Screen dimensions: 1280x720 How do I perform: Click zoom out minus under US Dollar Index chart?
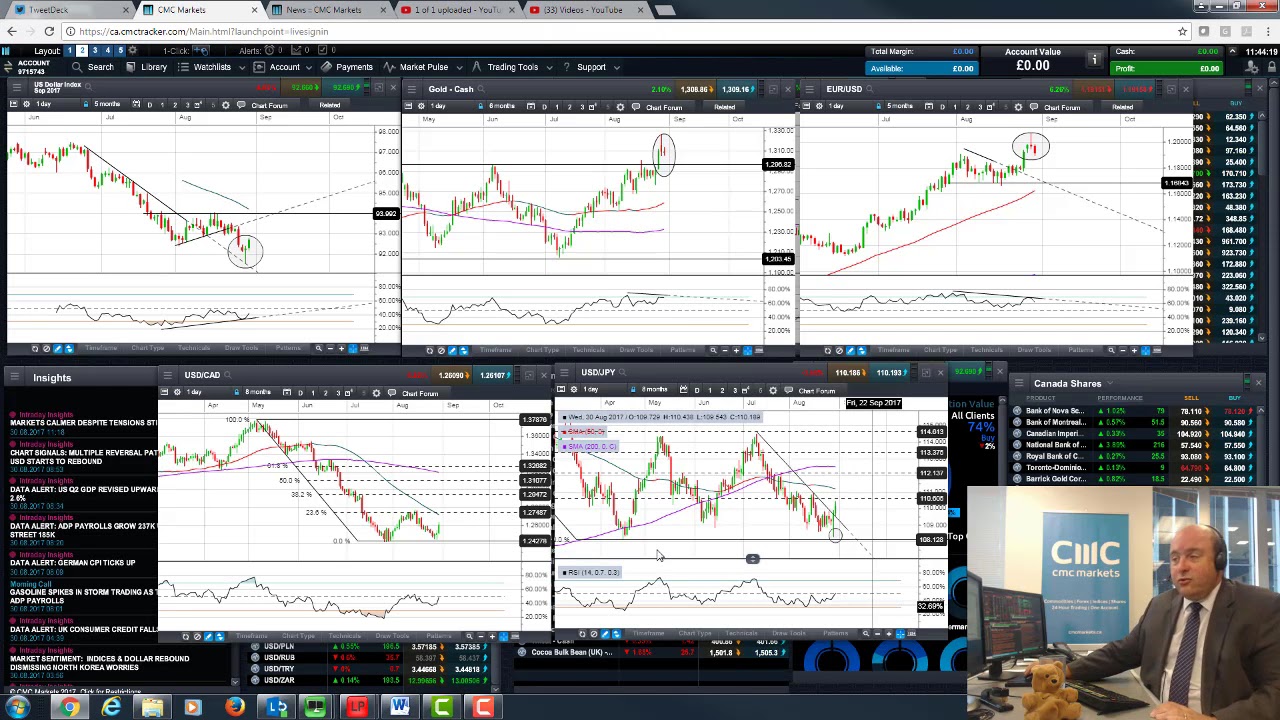(329, 349)
